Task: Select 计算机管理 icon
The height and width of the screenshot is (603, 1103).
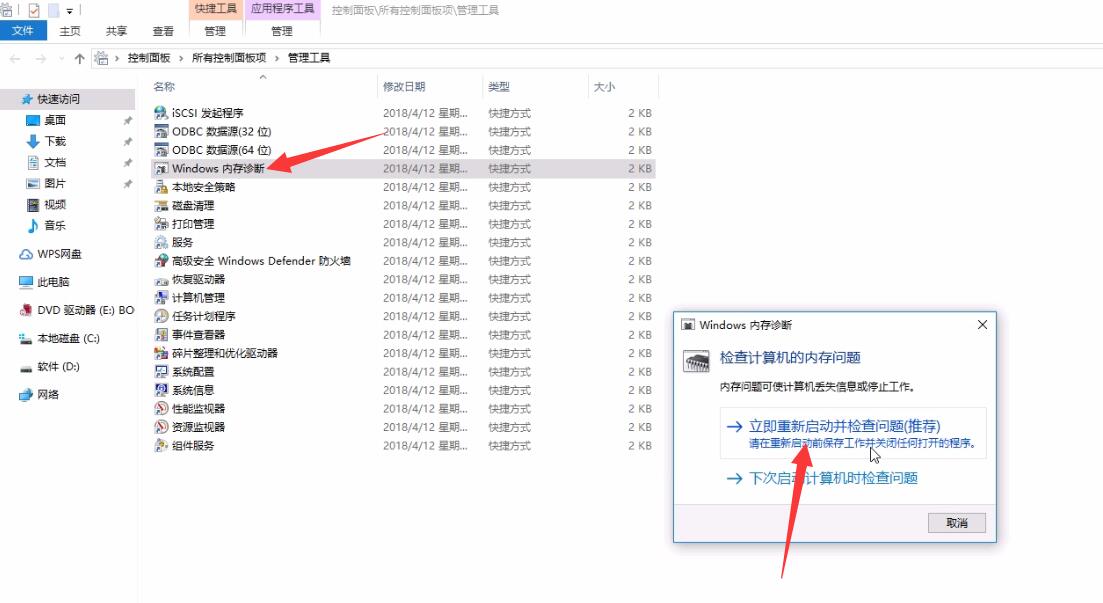Action: (x=161, y=298)
